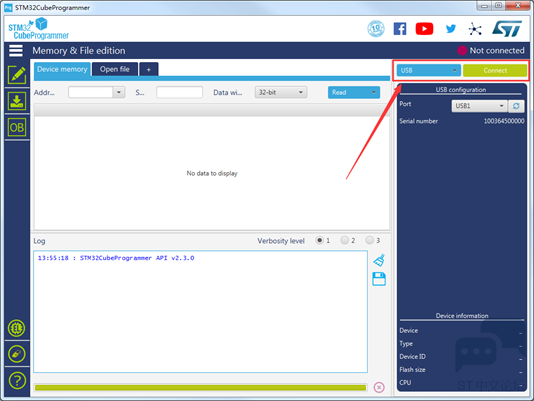
Task: Click the Size input field
Action: click(179, 92)
